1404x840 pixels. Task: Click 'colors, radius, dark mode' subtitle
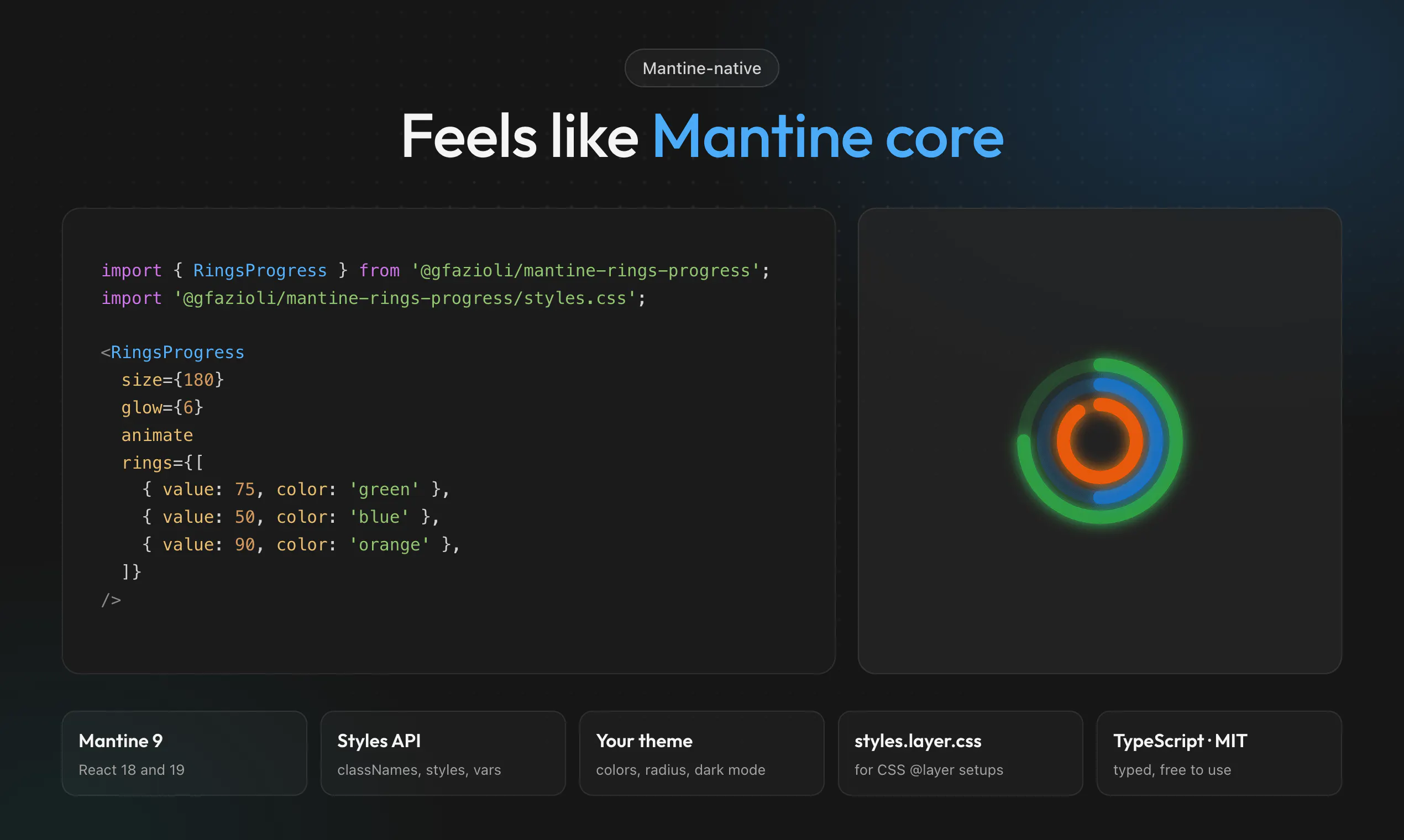pos(680,770)
